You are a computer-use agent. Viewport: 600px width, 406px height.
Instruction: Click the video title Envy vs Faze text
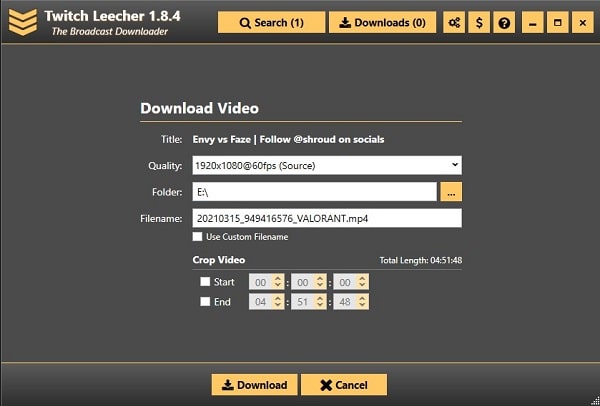coord(289,139)
